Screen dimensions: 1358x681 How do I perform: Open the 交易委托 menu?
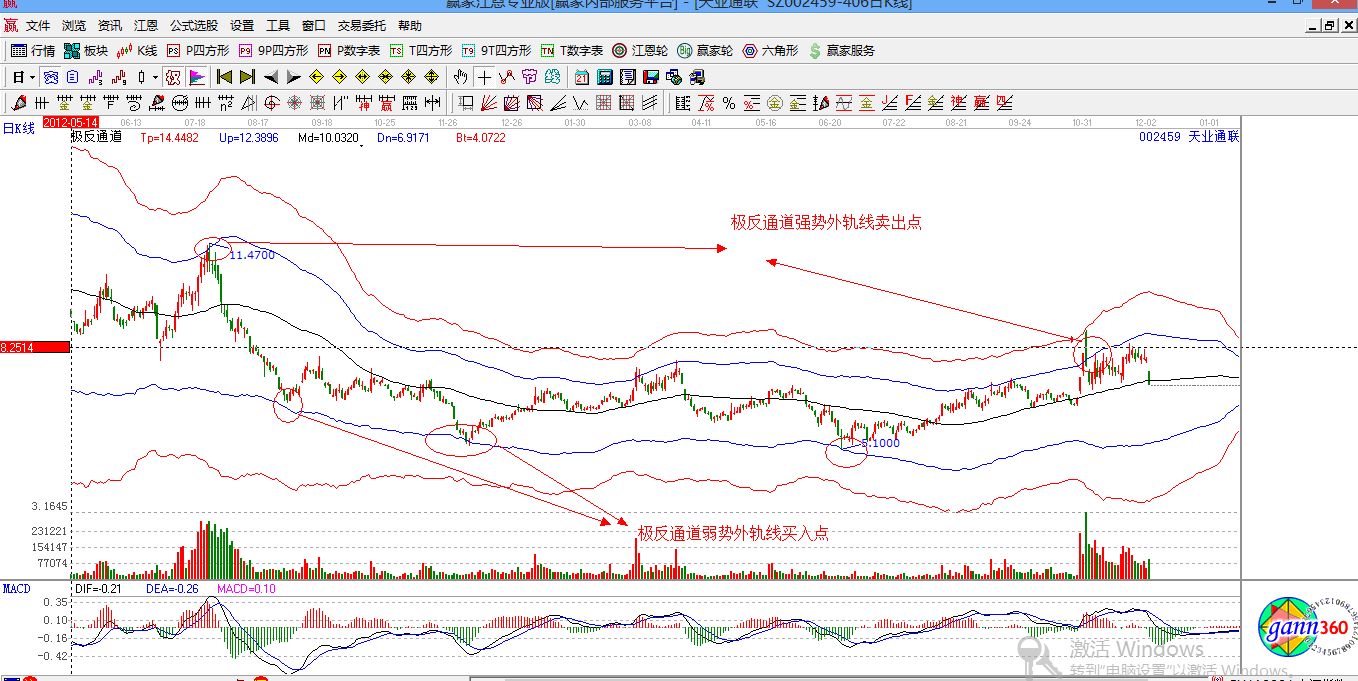point(360,26)
